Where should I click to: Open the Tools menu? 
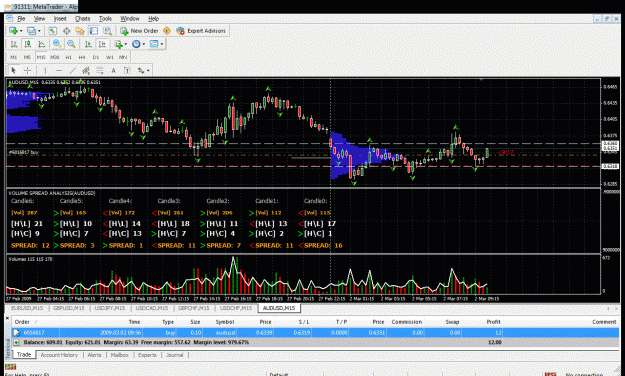pyautogui.click(x=105, y=19)
